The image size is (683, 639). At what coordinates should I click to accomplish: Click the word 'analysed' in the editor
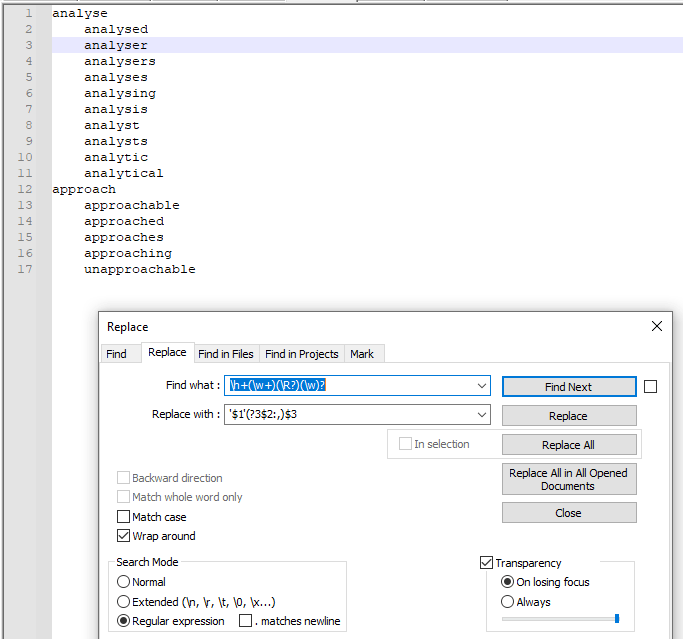[116, 30]
